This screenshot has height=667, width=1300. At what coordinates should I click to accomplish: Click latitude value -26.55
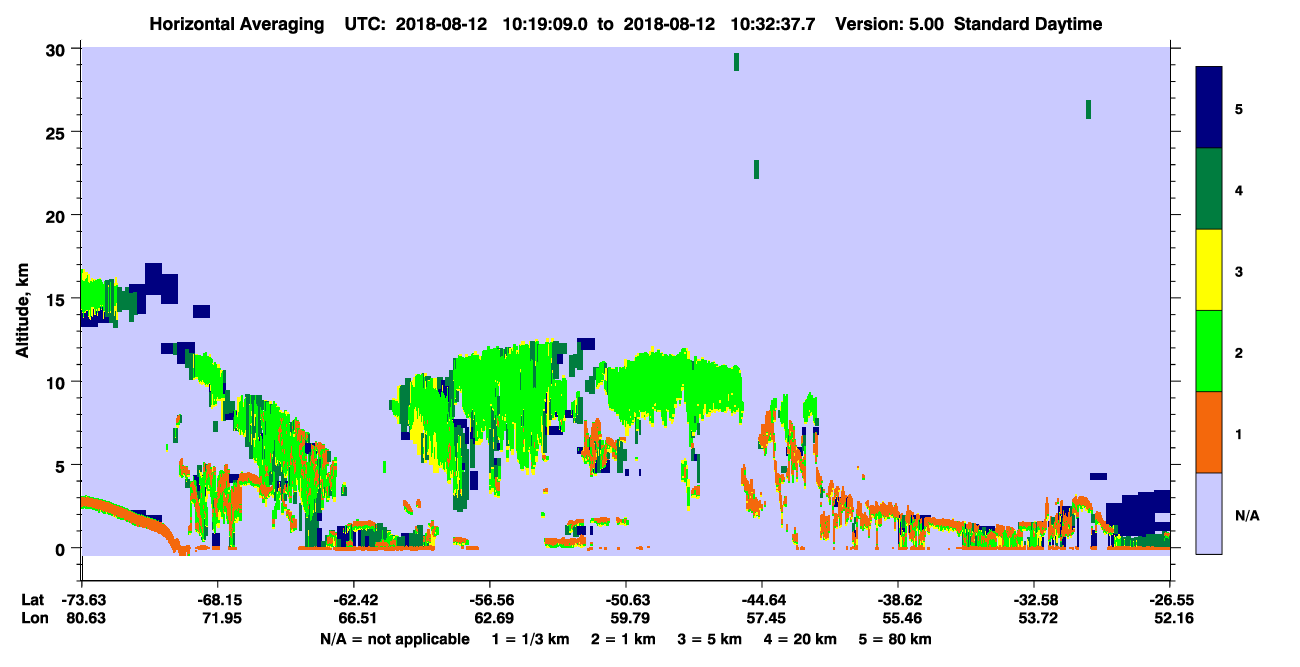point(1170,600)
